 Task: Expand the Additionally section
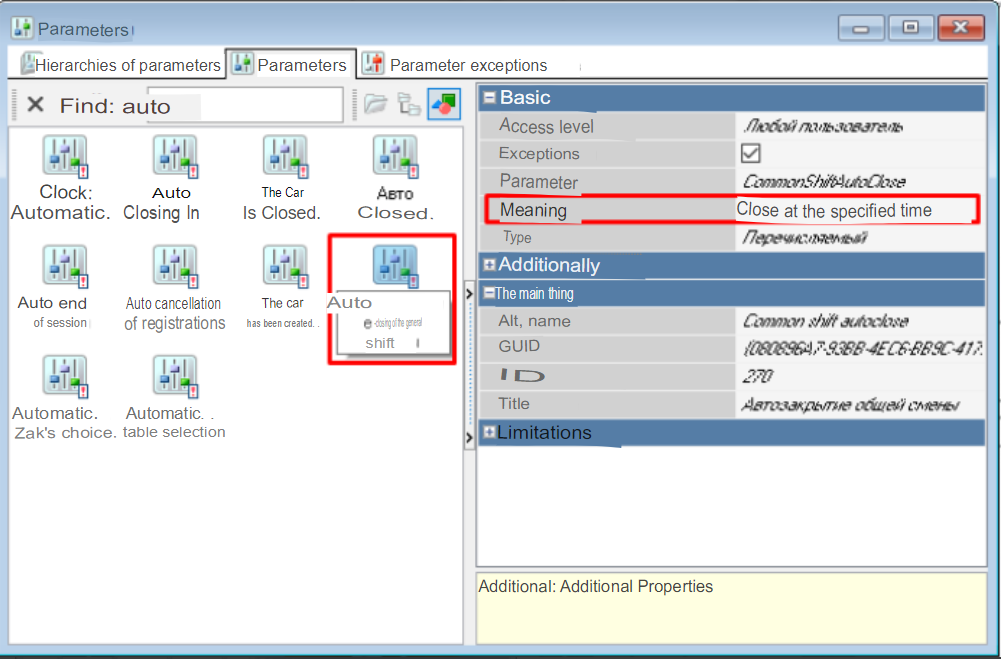click(x=489, y=265)
